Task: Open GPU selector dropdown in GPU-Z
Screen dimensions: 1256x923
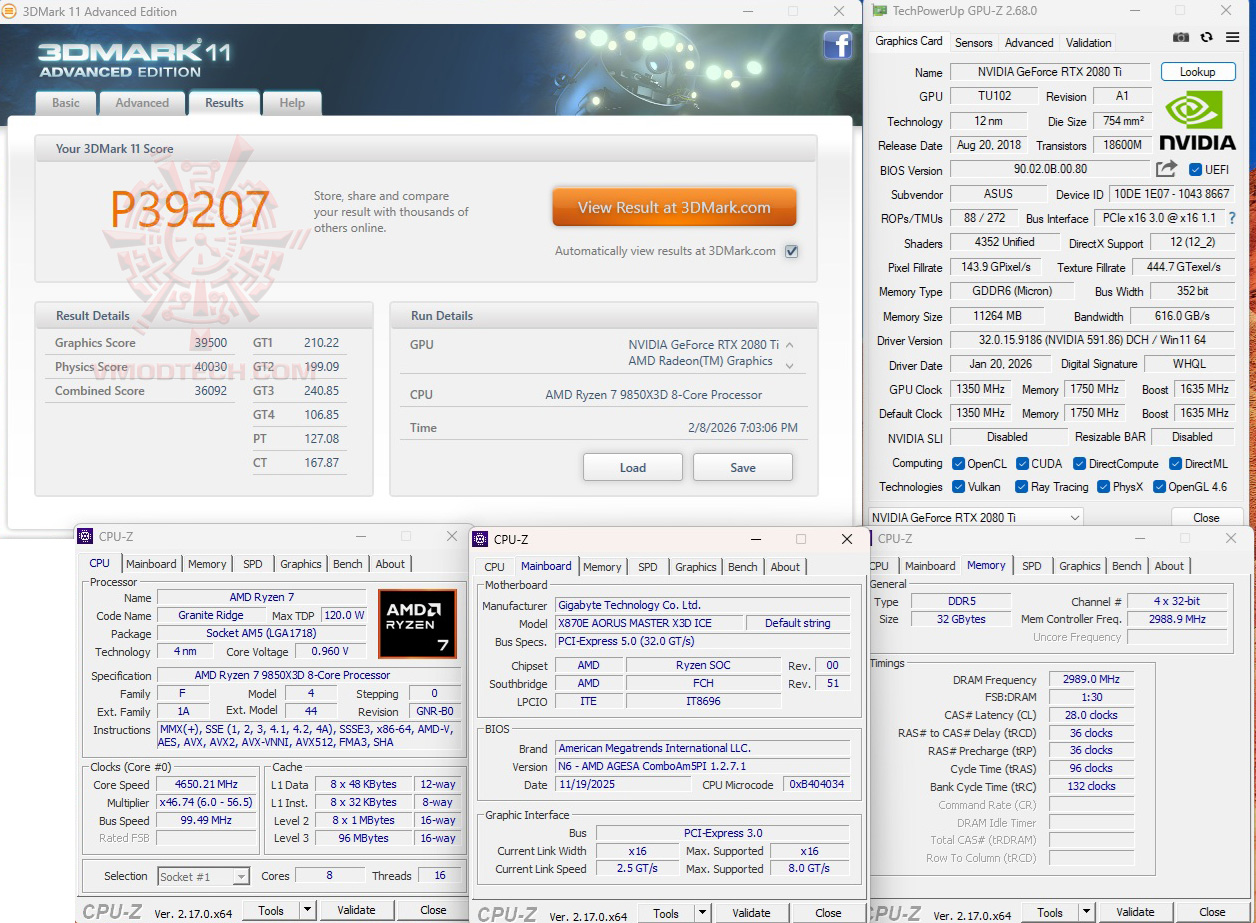Action: click(x=976, y=517)
